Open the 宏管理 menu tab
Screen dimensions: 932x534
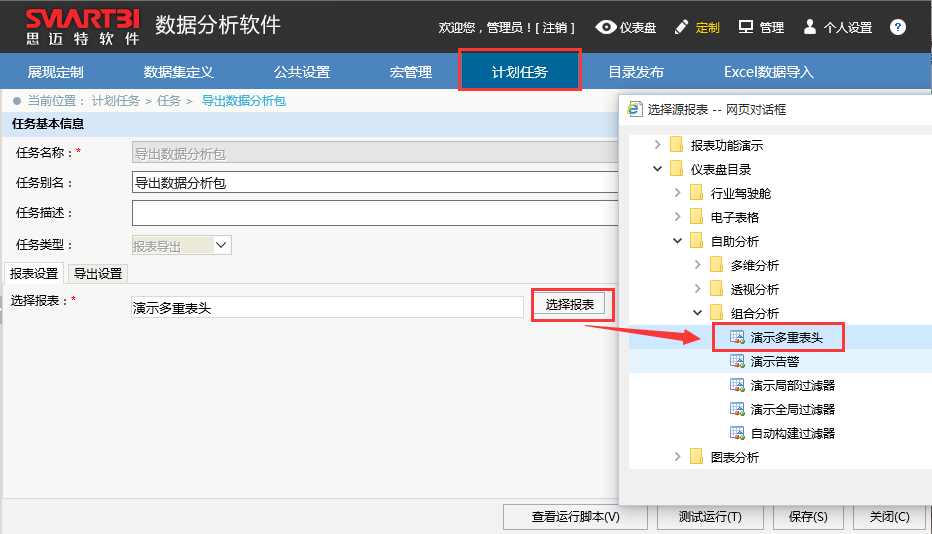tap(411, 72)
